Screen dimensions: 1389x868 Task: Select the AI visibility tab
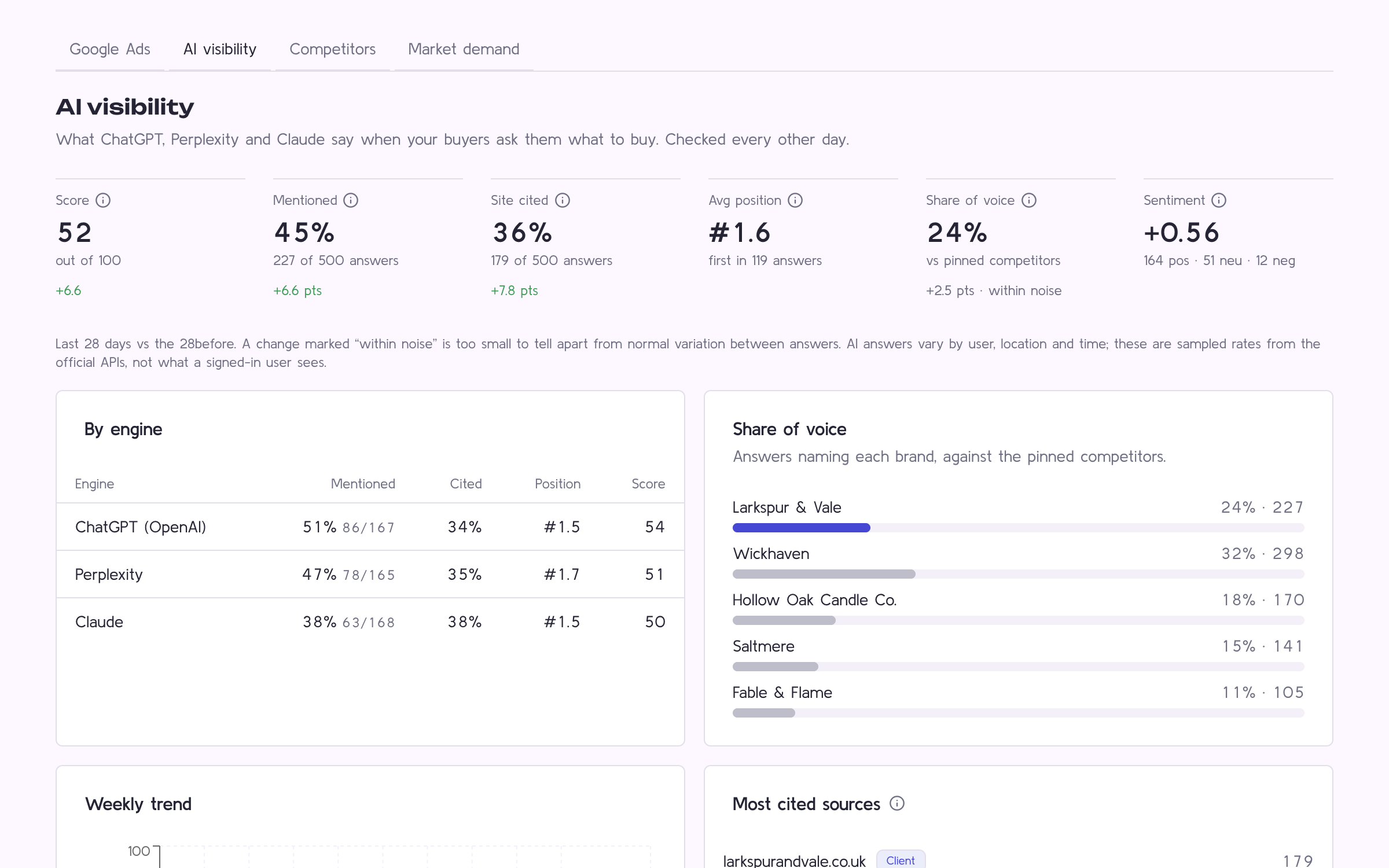point(220,49)
